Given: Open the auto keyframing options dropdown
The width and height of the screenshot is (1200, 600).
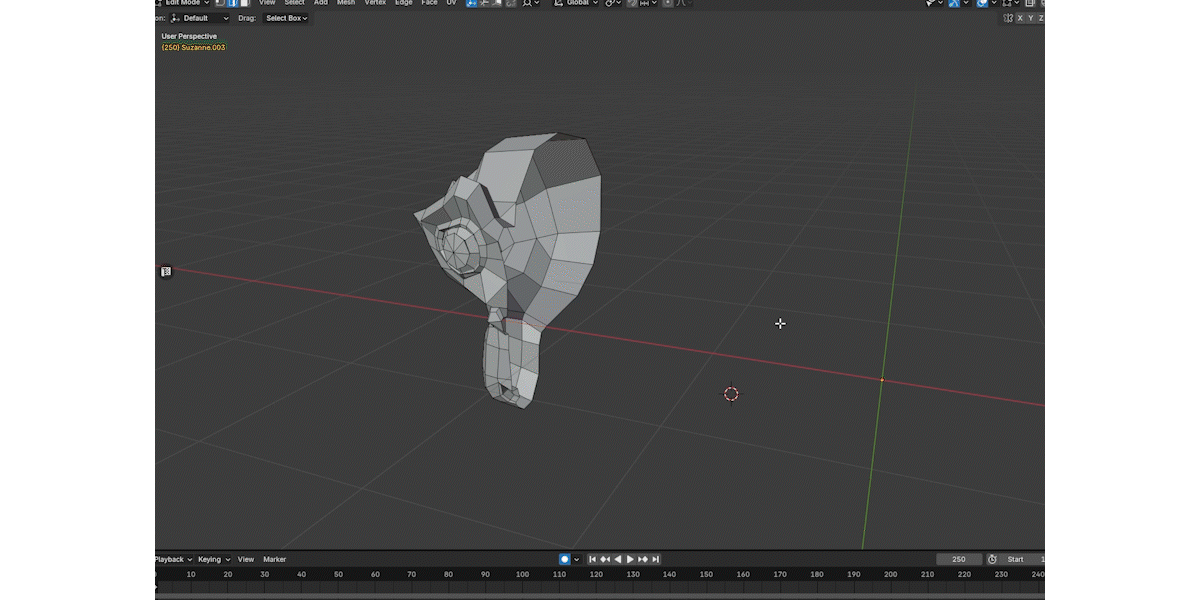Looking at the screenshot, I should (576, 559).
